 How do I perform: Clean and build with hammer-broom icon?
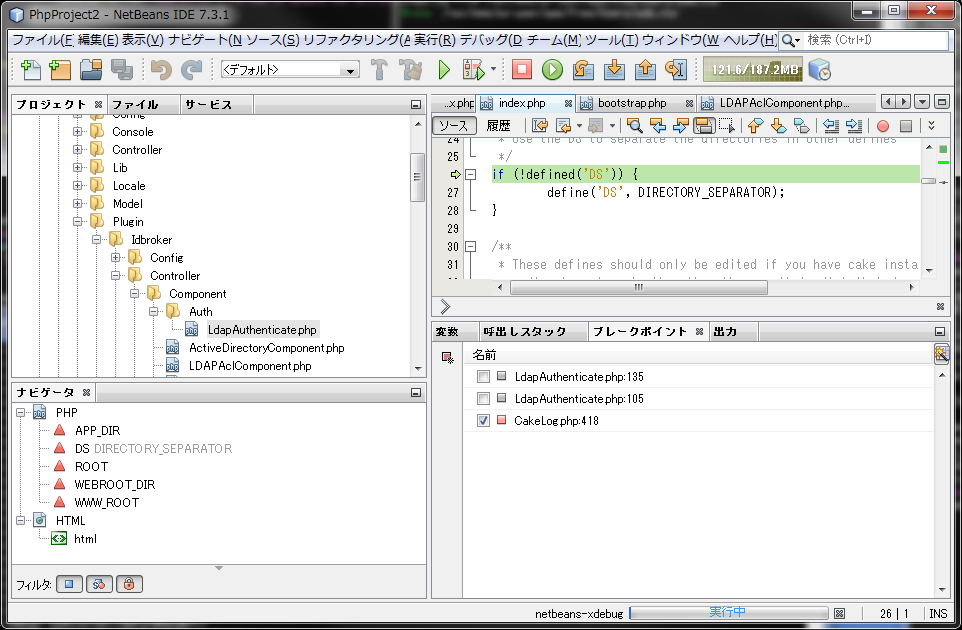tap(410, 69)
